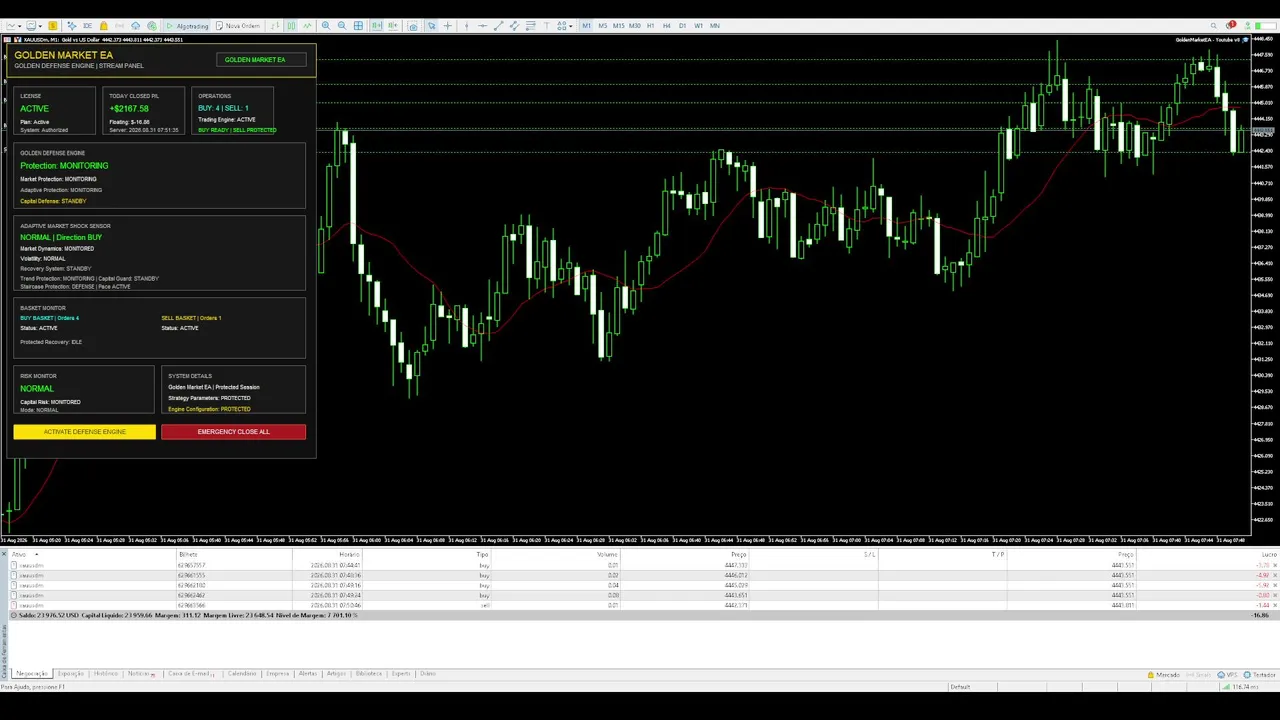Switch to M30 timeframe
Viewport: 1280px width, 720px height.
pos(634,26)
